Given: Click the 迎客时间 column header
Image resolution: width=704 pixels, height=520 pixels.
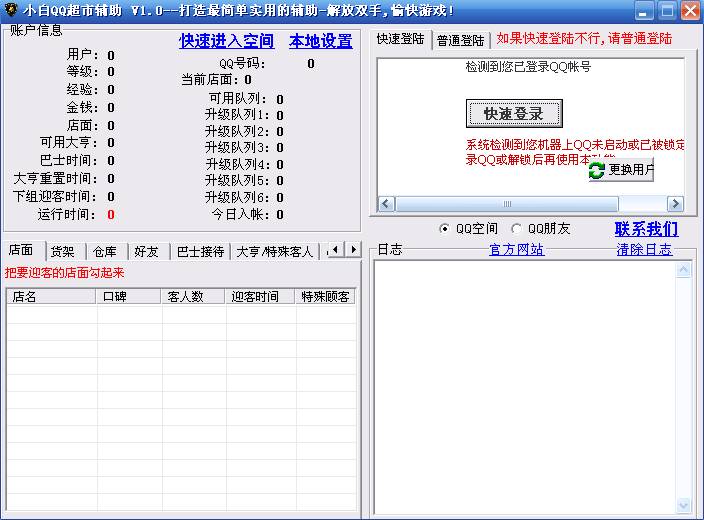Looking at the screenshot, I should 260,297.
